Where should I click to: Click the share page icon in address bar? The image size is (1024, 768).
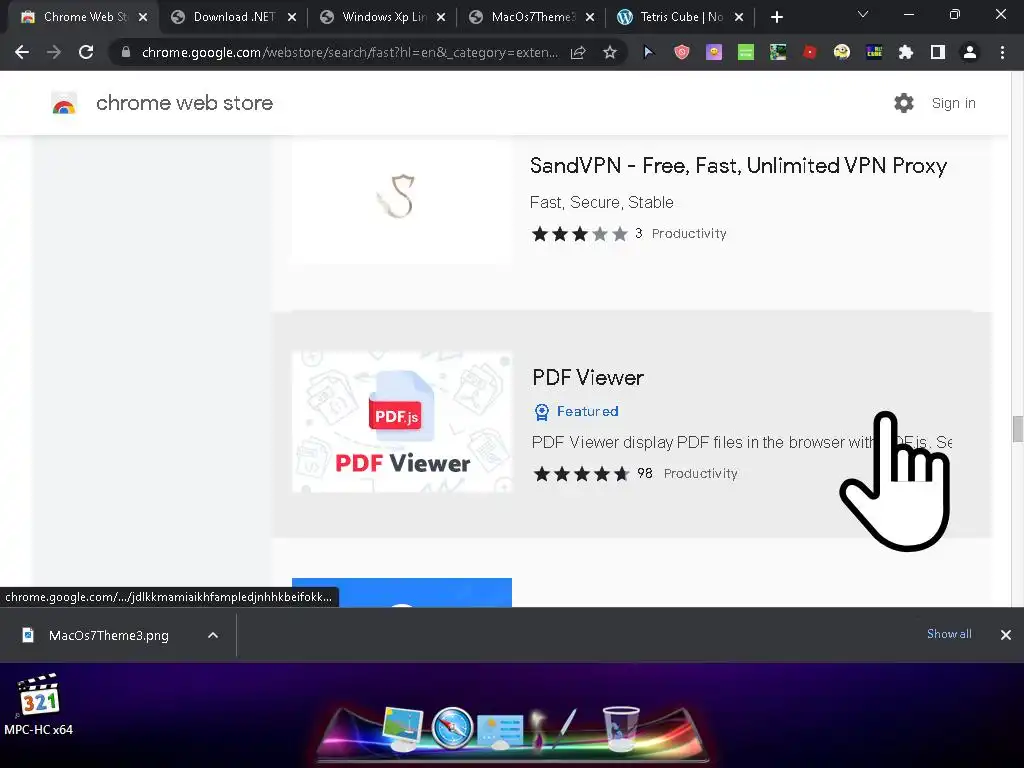tap(578, 52)
